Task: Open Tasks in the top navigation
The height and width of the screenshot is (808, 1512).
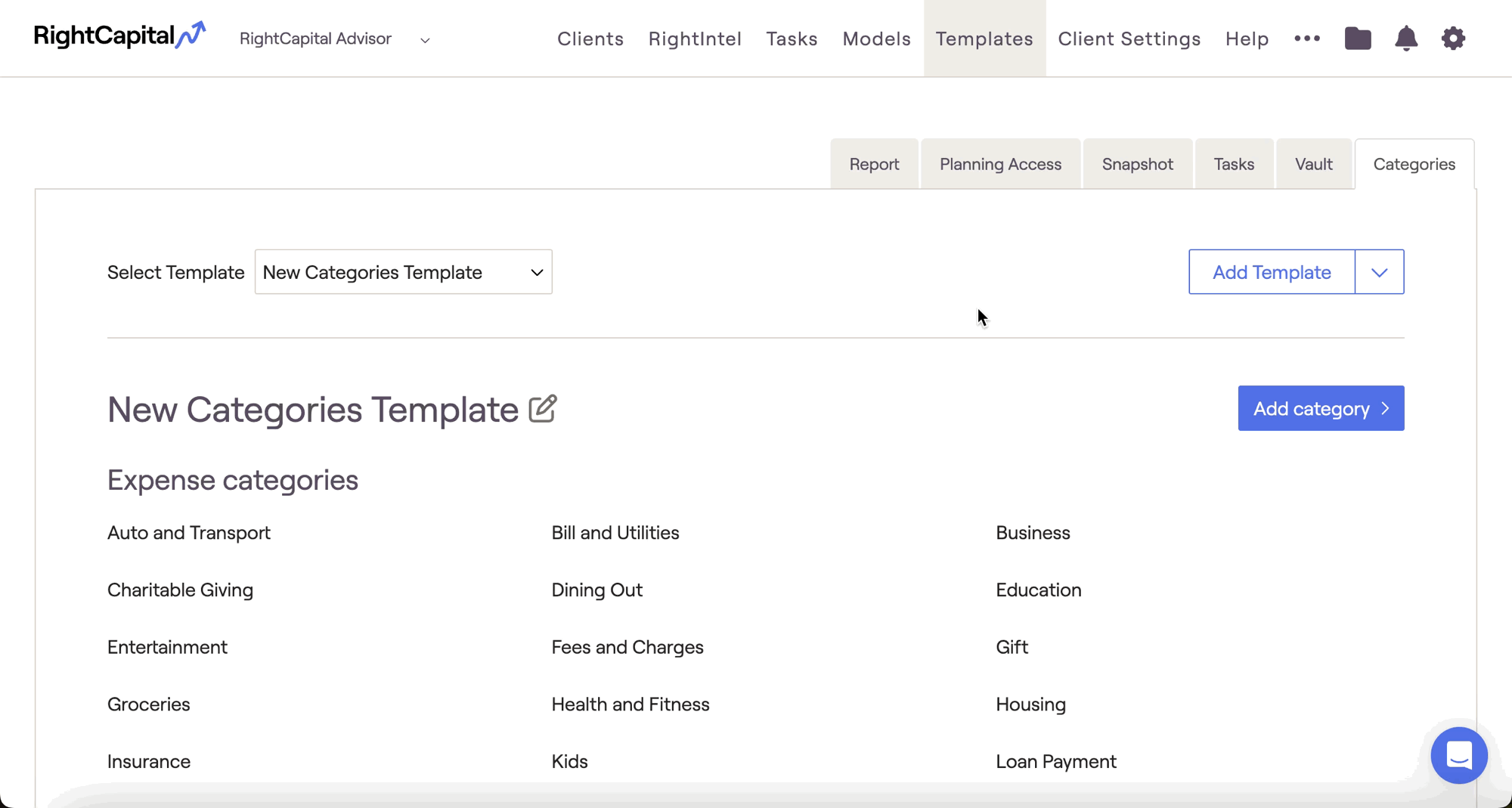Action: tap(792, 39)
